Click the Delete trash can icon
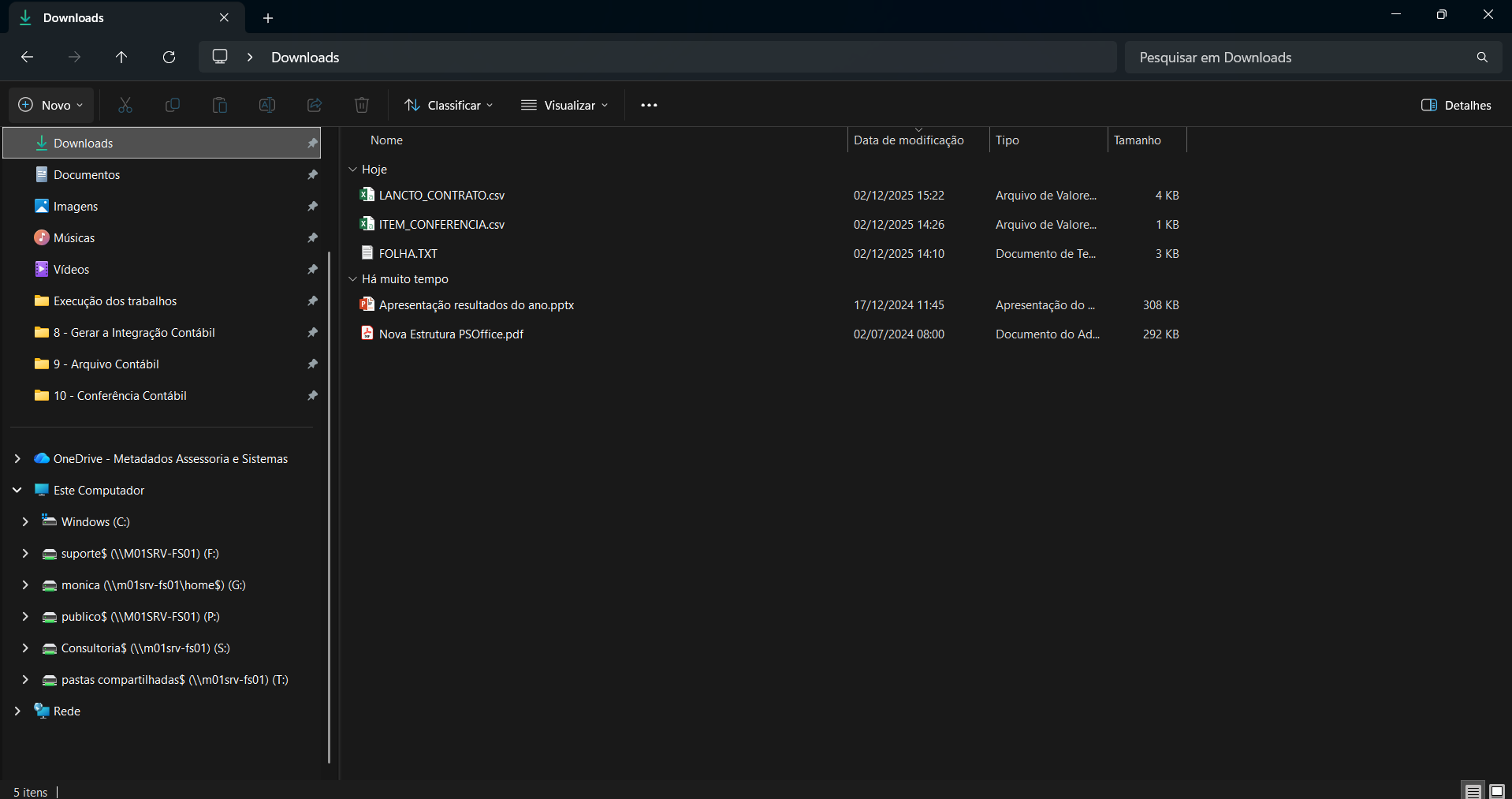The height and width of the screenshot is (799, 1512). pyautogui.click(x=362, y=105)
